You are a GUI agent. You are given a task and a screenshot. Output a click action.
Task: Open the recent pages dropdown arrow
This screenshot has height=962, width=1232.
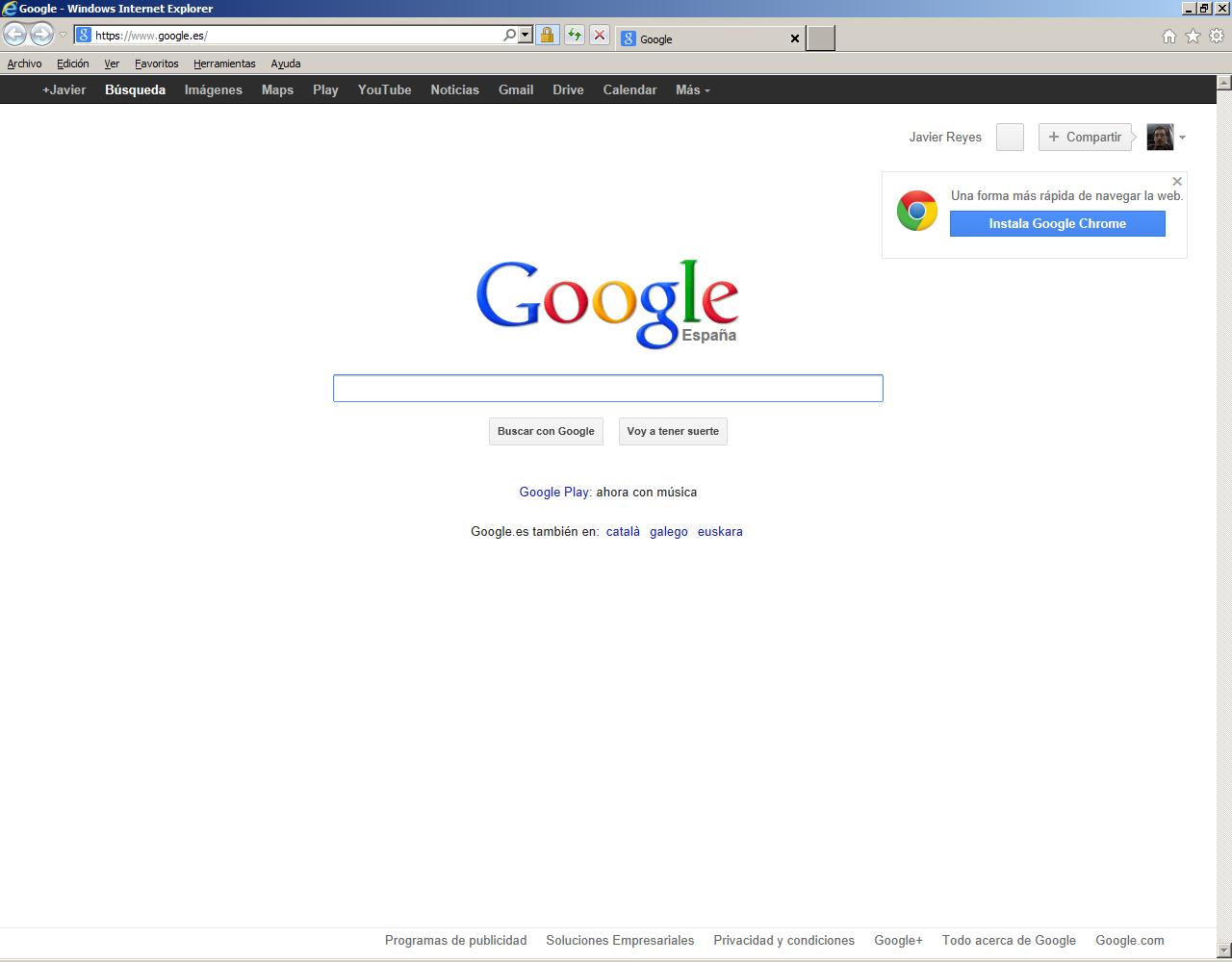tap(63, 36)
